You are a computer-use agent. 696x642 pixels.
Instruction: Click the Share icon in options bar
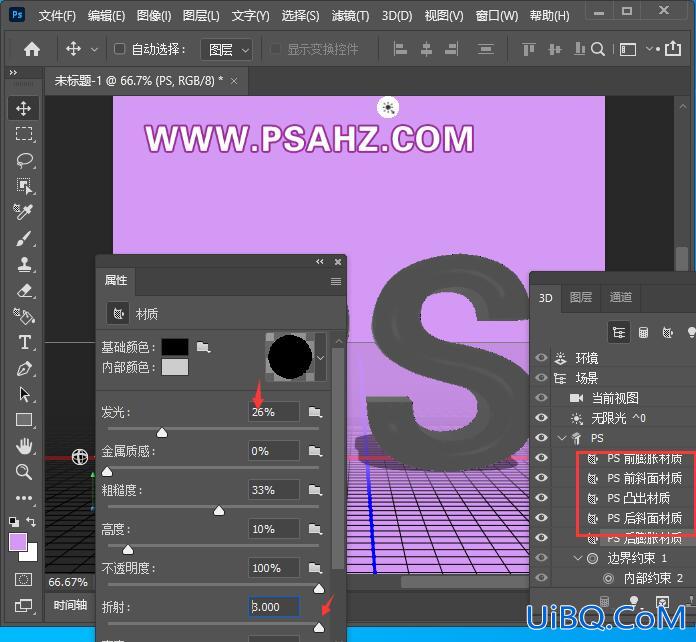pos(673,48)
